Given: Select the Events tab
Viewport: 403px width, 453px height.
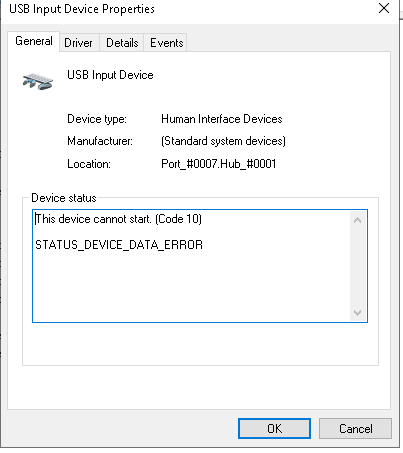Looking at the screenshot, I should click(x=166, y=43).
